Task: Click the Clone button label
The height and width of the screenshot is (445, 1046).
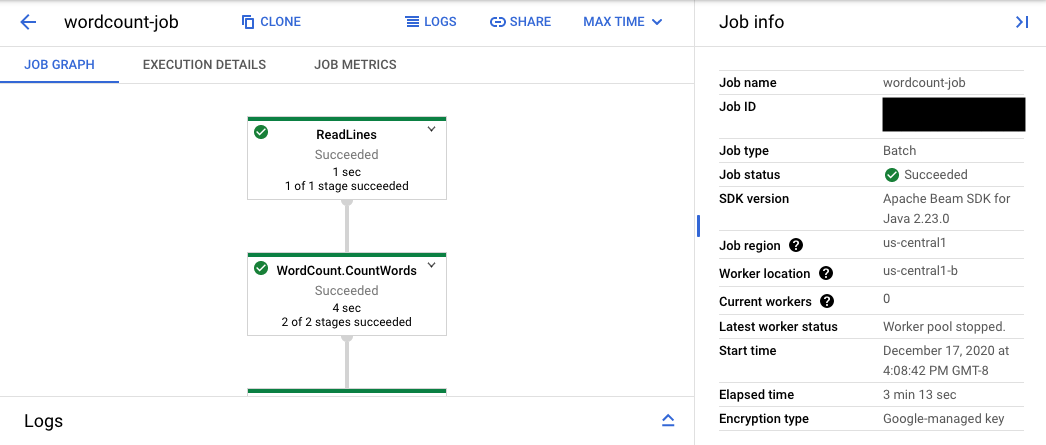Action: coord(281,22)
